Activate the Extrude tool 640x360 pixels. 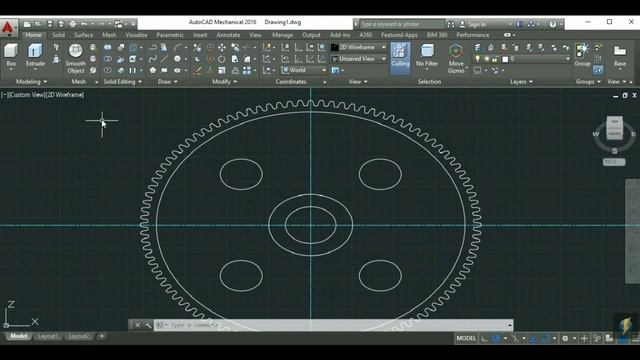(36, 55)
